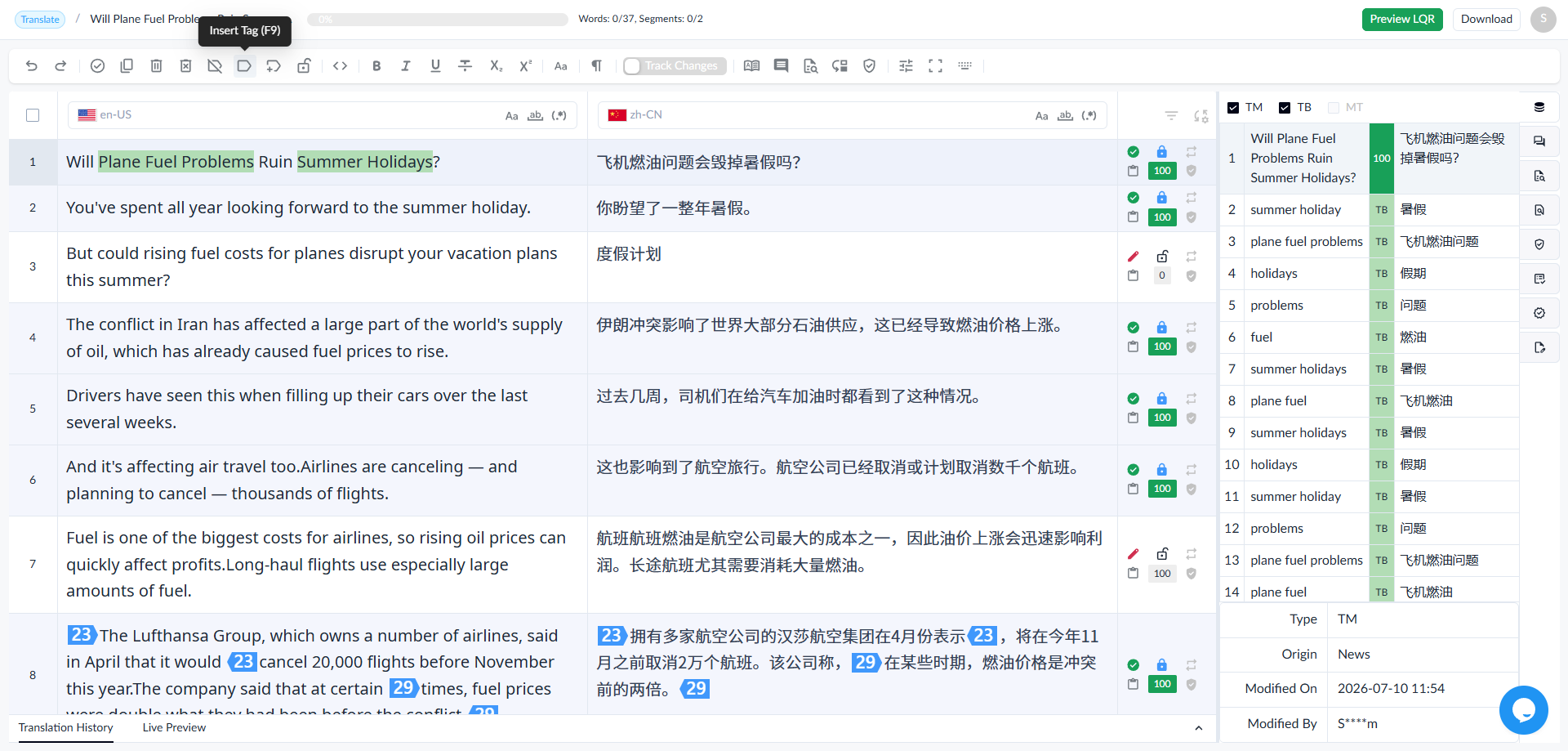Toggle case-sensitive filter in en-US search
This screenshot has height=751, width=1568.
pos(512,116)
